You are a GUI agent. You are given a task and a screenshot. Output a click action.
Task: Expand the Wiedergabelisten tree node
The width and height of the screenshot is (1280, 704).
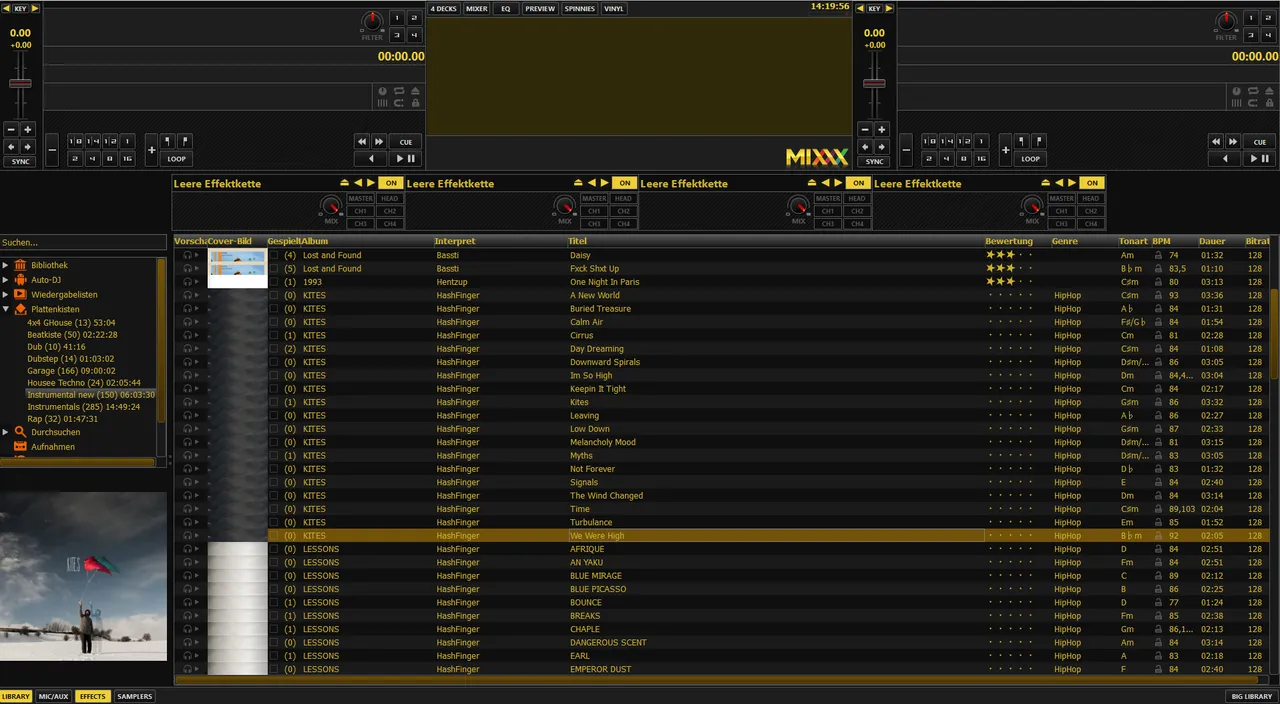[x=5, y=294]
